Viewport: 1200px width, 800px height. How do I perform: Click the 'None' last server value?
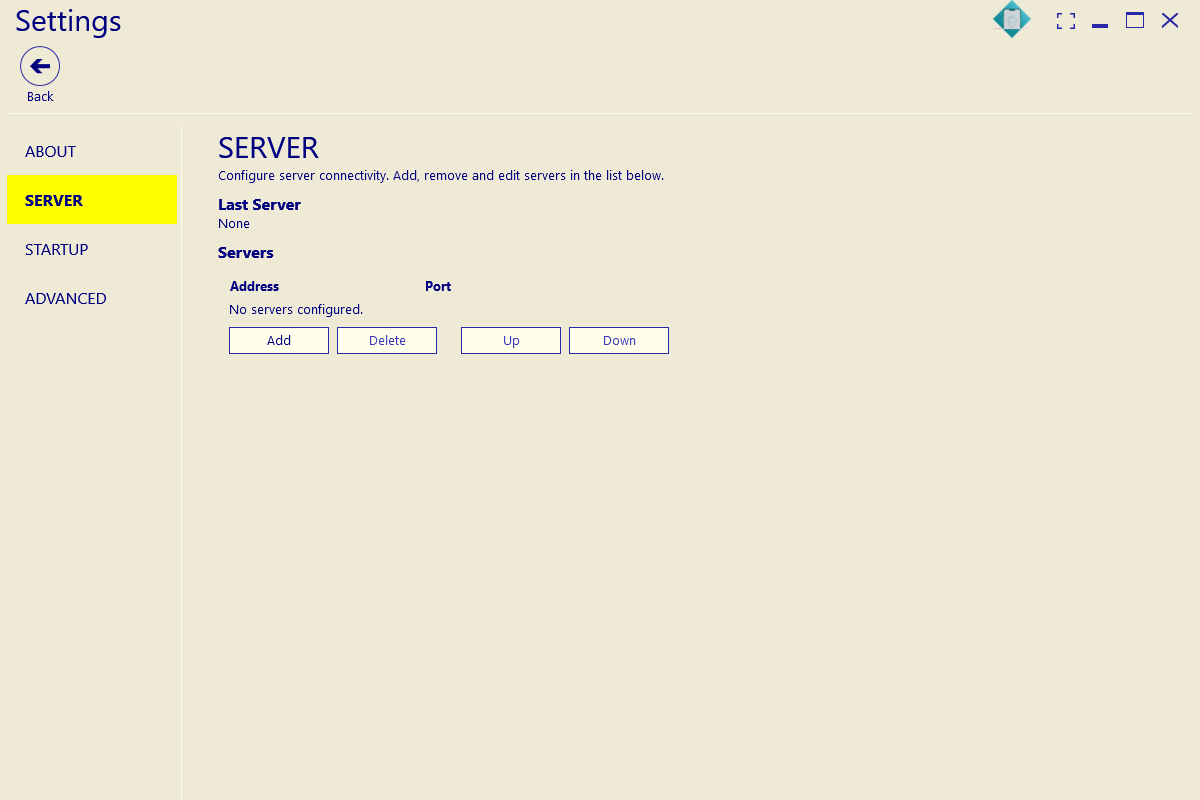coord(234,224)
